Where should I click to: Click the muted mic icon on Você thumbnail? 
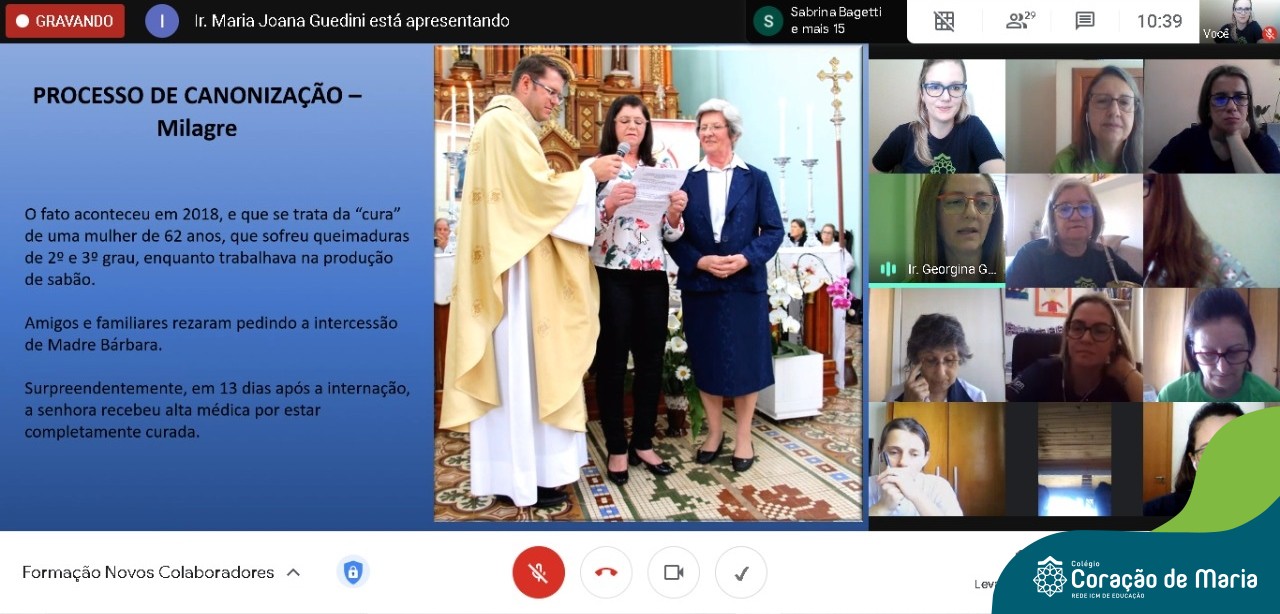click(x=1269, y=33)
